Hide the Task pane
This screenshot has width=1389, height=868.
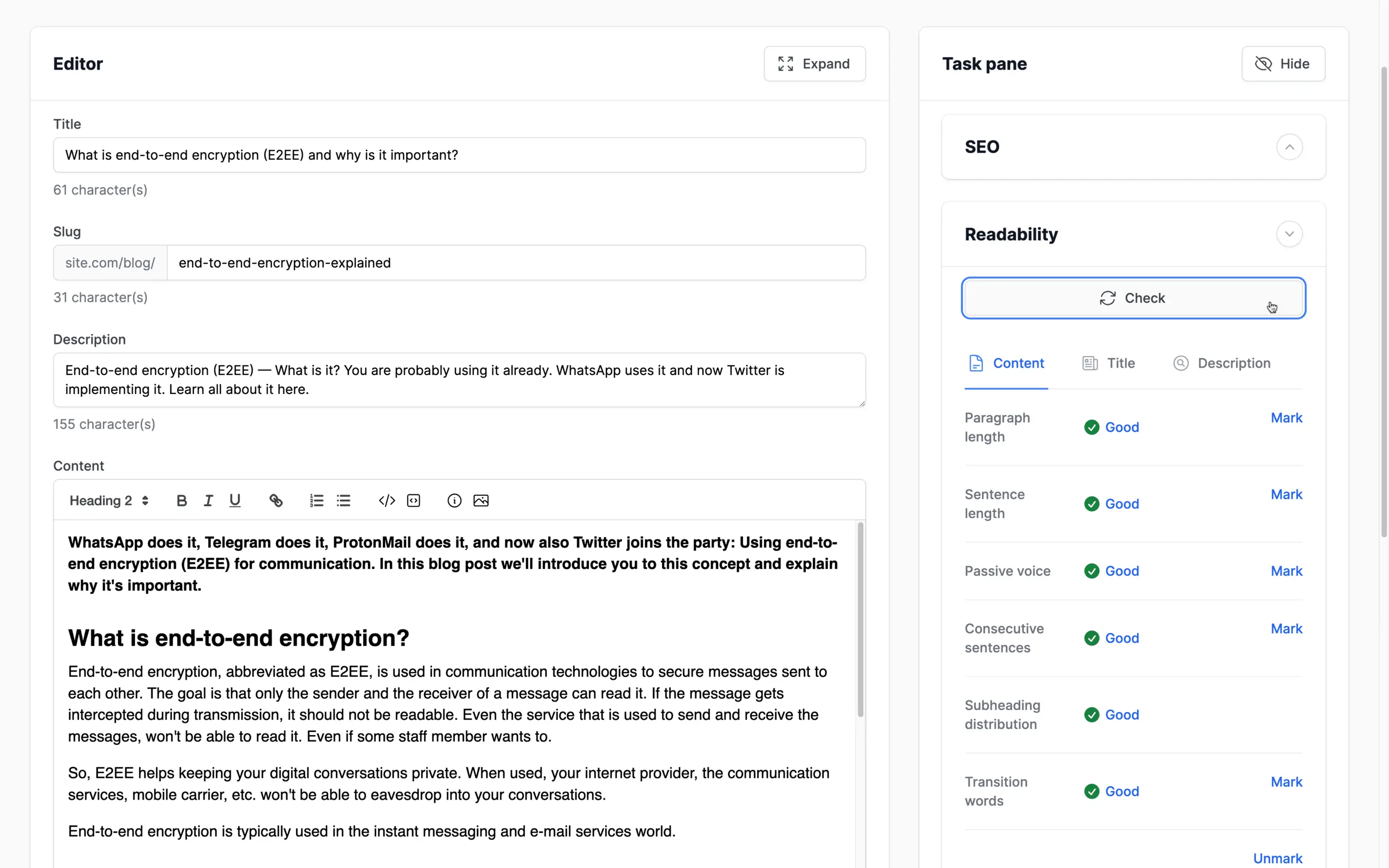1283,64
